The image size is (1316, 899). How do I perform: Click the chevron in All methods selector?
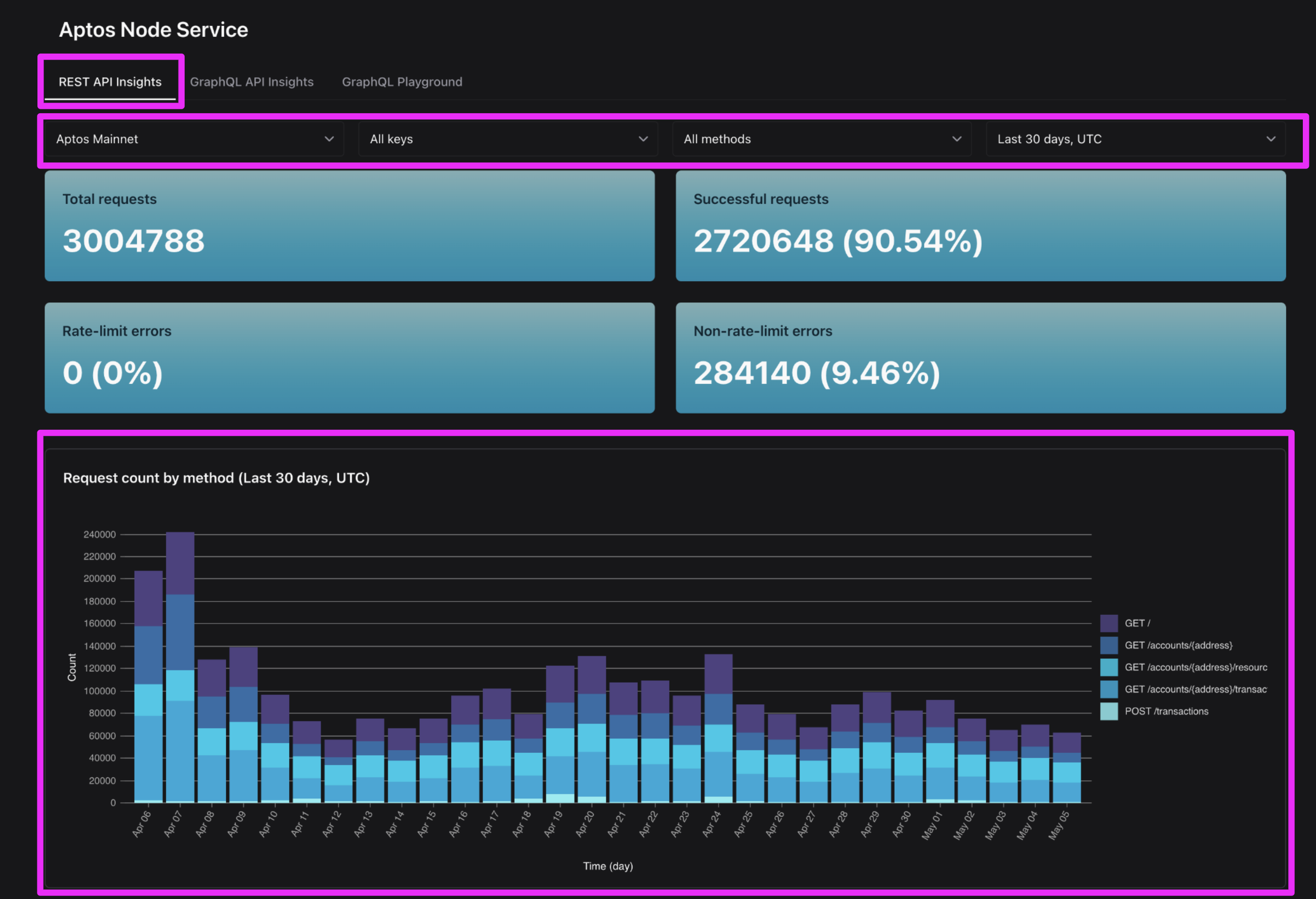pyautogui.click(x=957, y=139)
